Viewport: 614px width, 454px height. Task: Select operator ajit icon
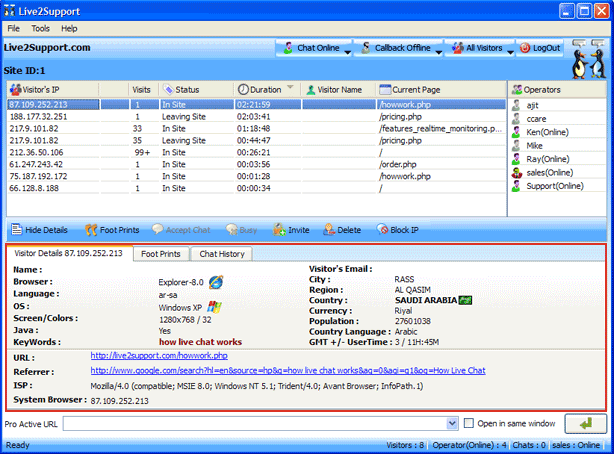click(x=516, y=105)
